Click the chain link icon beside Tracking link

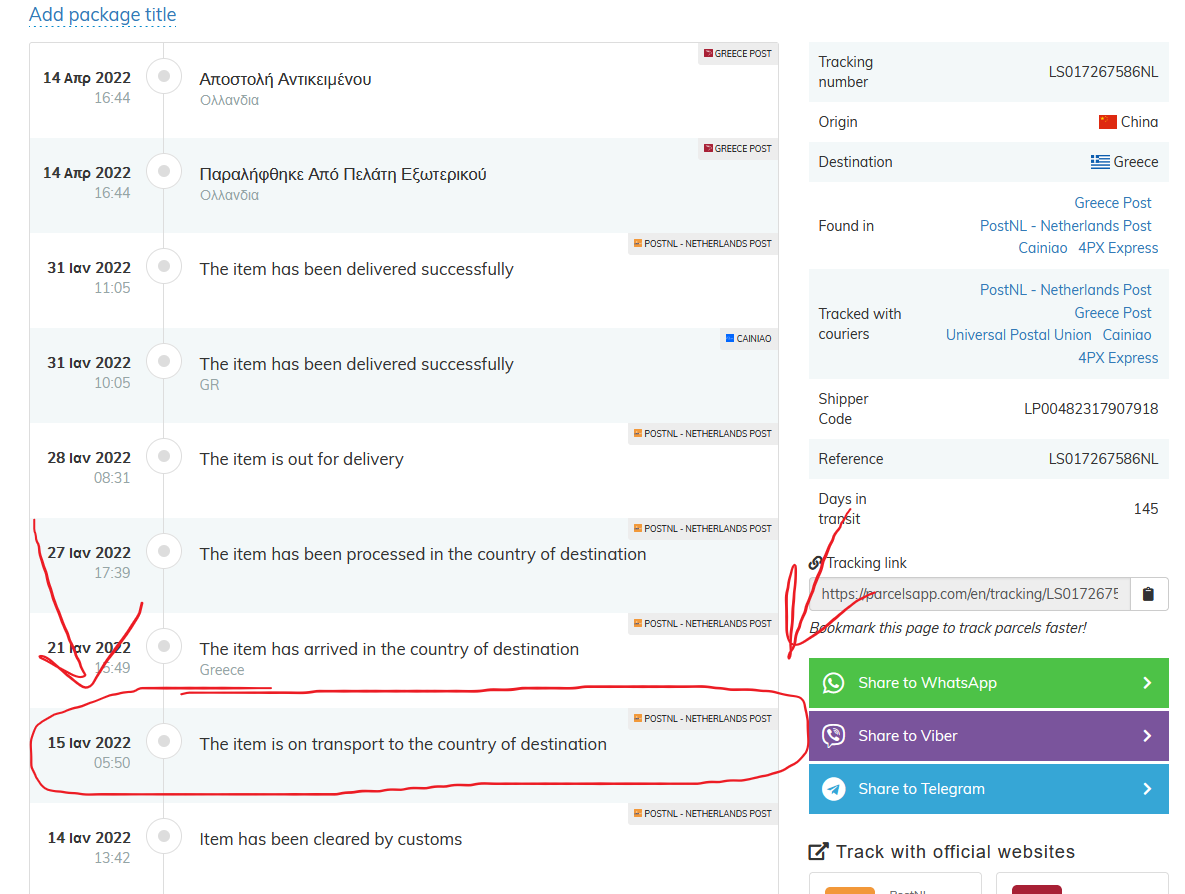[x=815, y=563]
